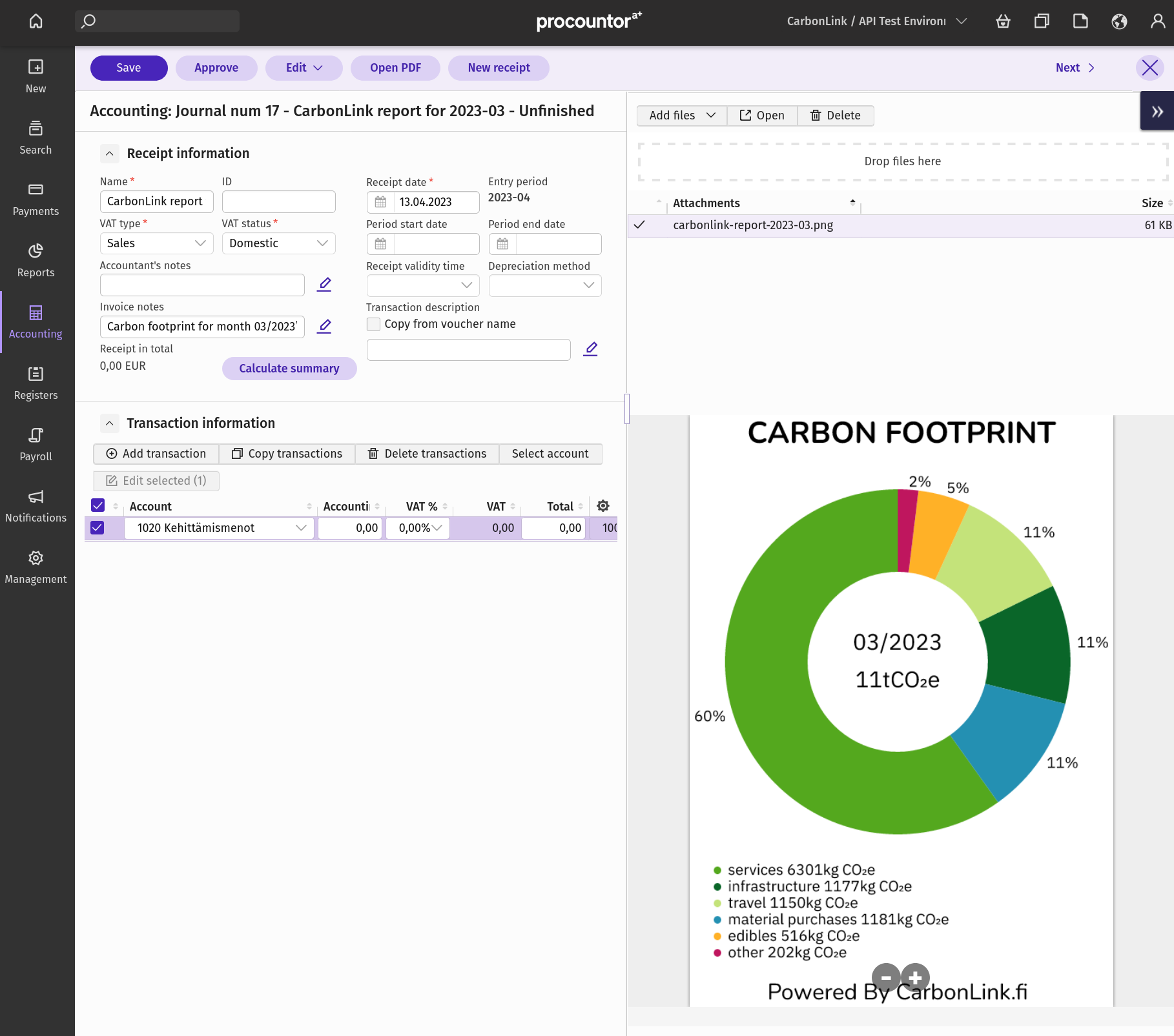Image resolution: width=1174 pixels, height=1036 pixels.
Task: Zoom out the attachment preview
Action: click(x=886, y=977)
